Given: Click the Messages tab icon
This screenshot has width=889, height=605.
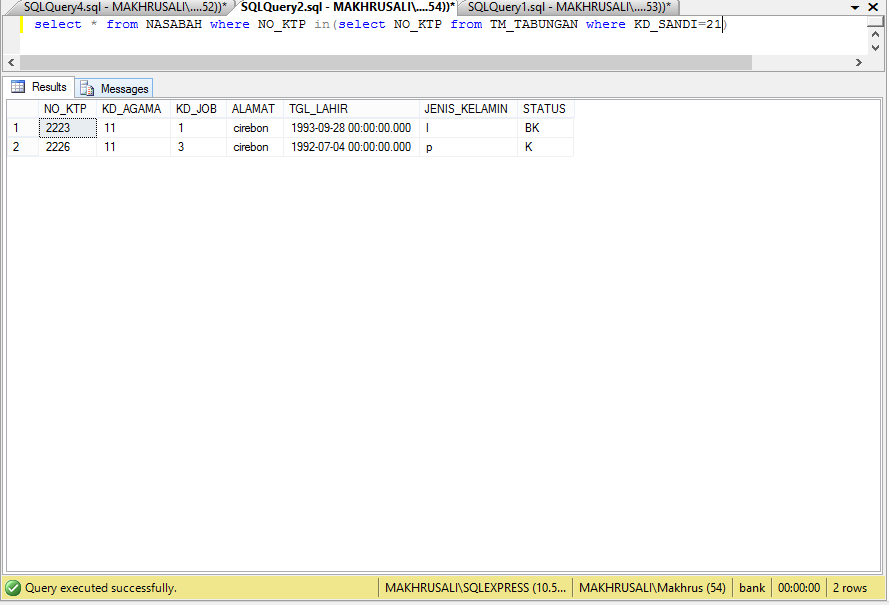Looking at the screenshot, I should tap(87, 88).
